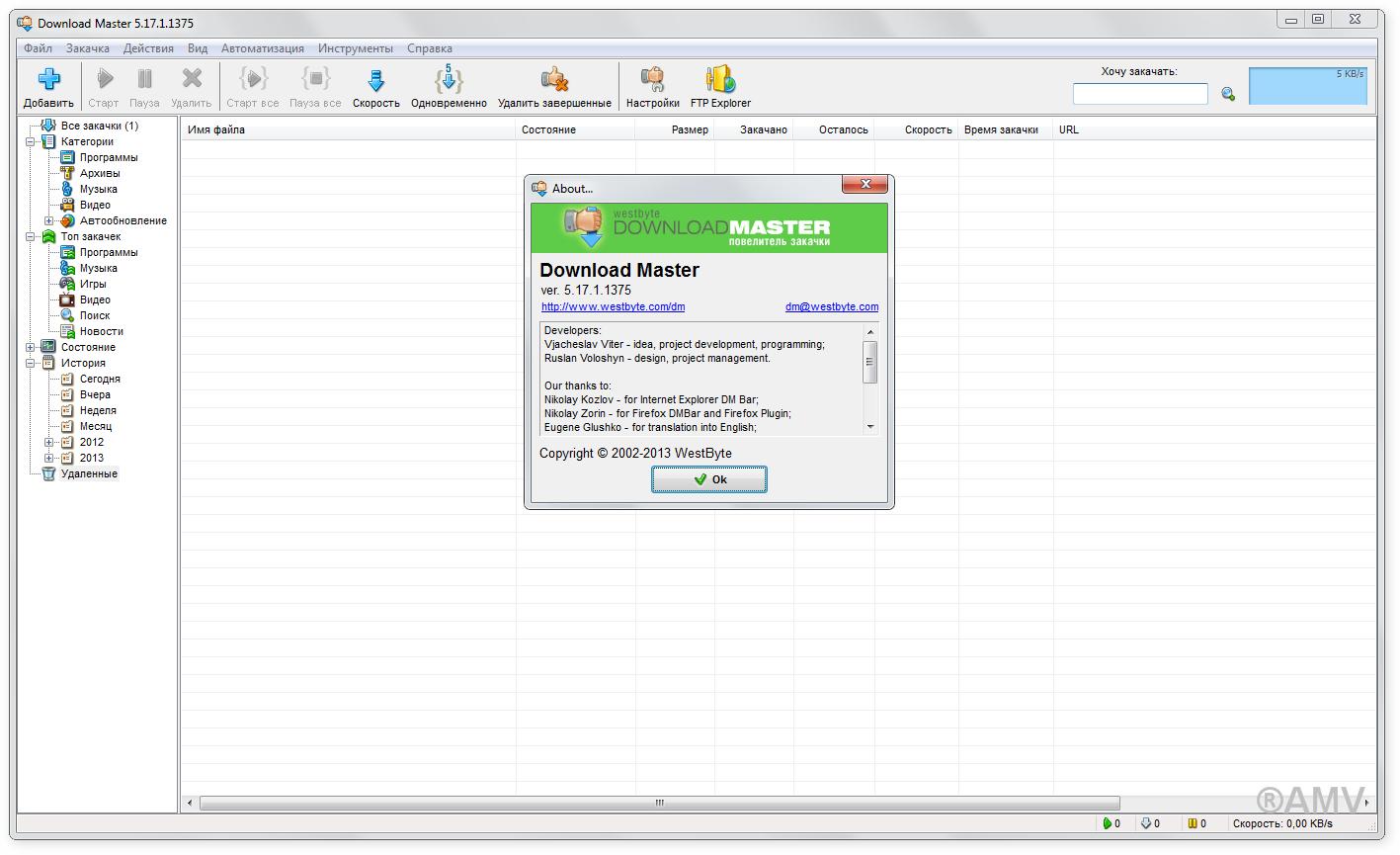Select Игры under Топ закачек
The image size is (1400, 855).
click(93, 284)
